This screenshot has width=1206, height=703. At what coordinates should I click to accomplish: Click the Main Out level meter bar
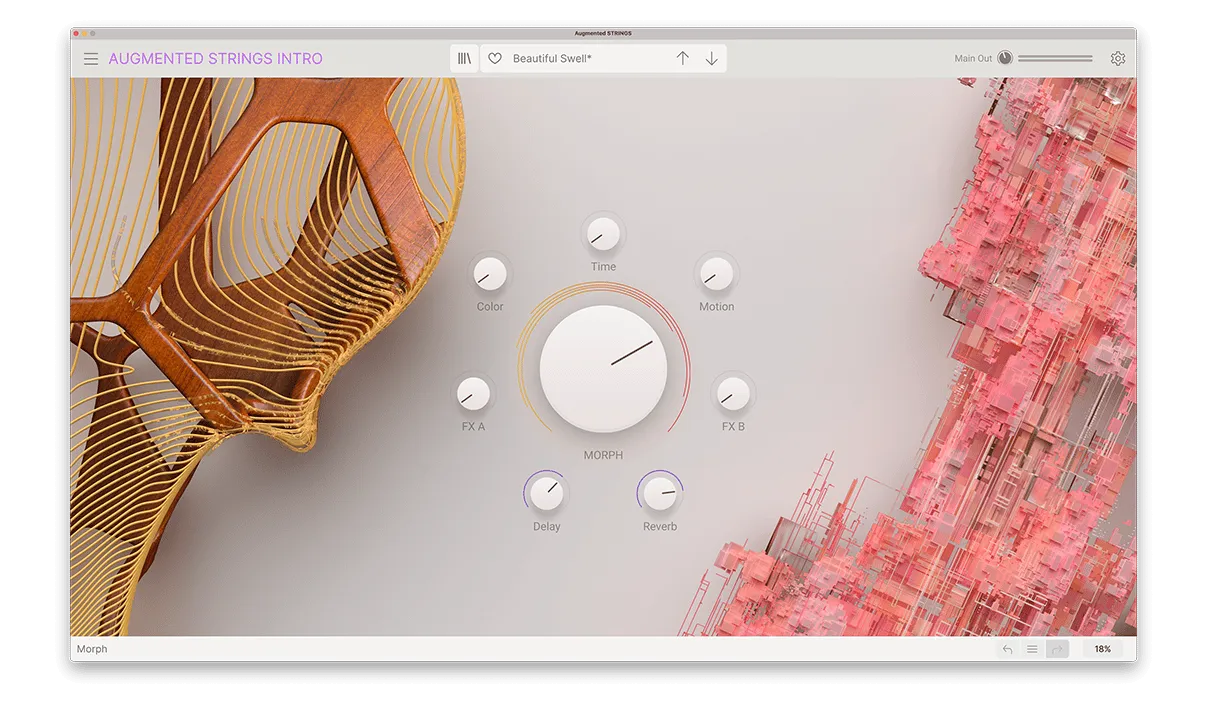coord(1055,59)
